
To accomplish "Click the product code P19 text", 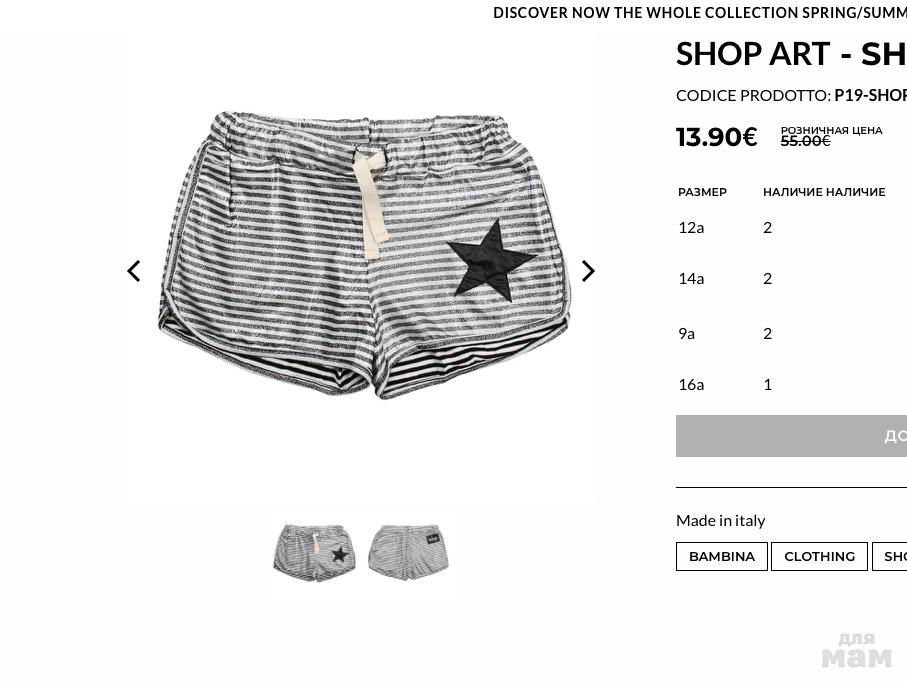I will [x=871, y=95].
